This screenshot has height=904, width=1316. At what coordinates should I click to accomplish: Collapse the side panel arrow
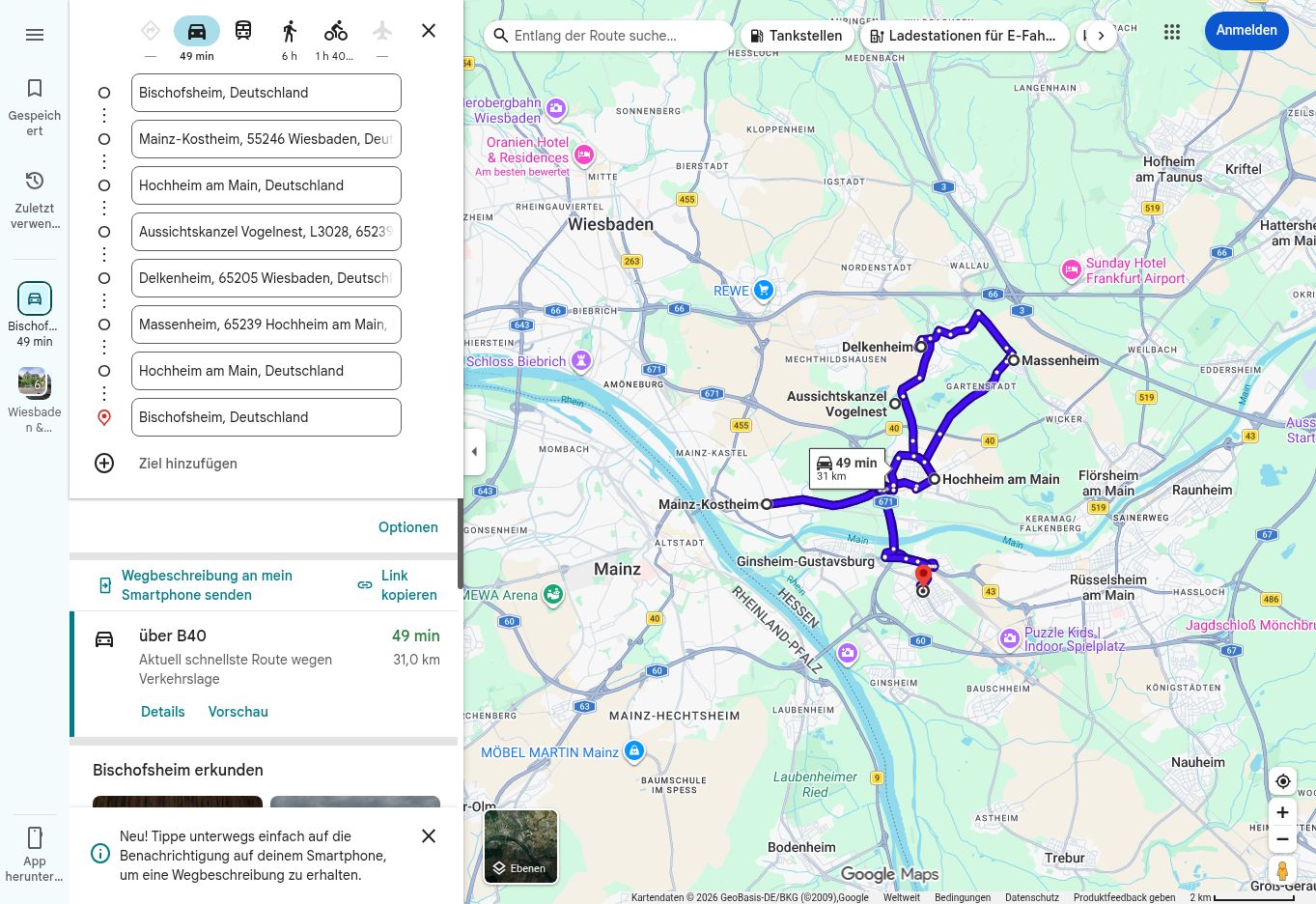tap(474, 451)
